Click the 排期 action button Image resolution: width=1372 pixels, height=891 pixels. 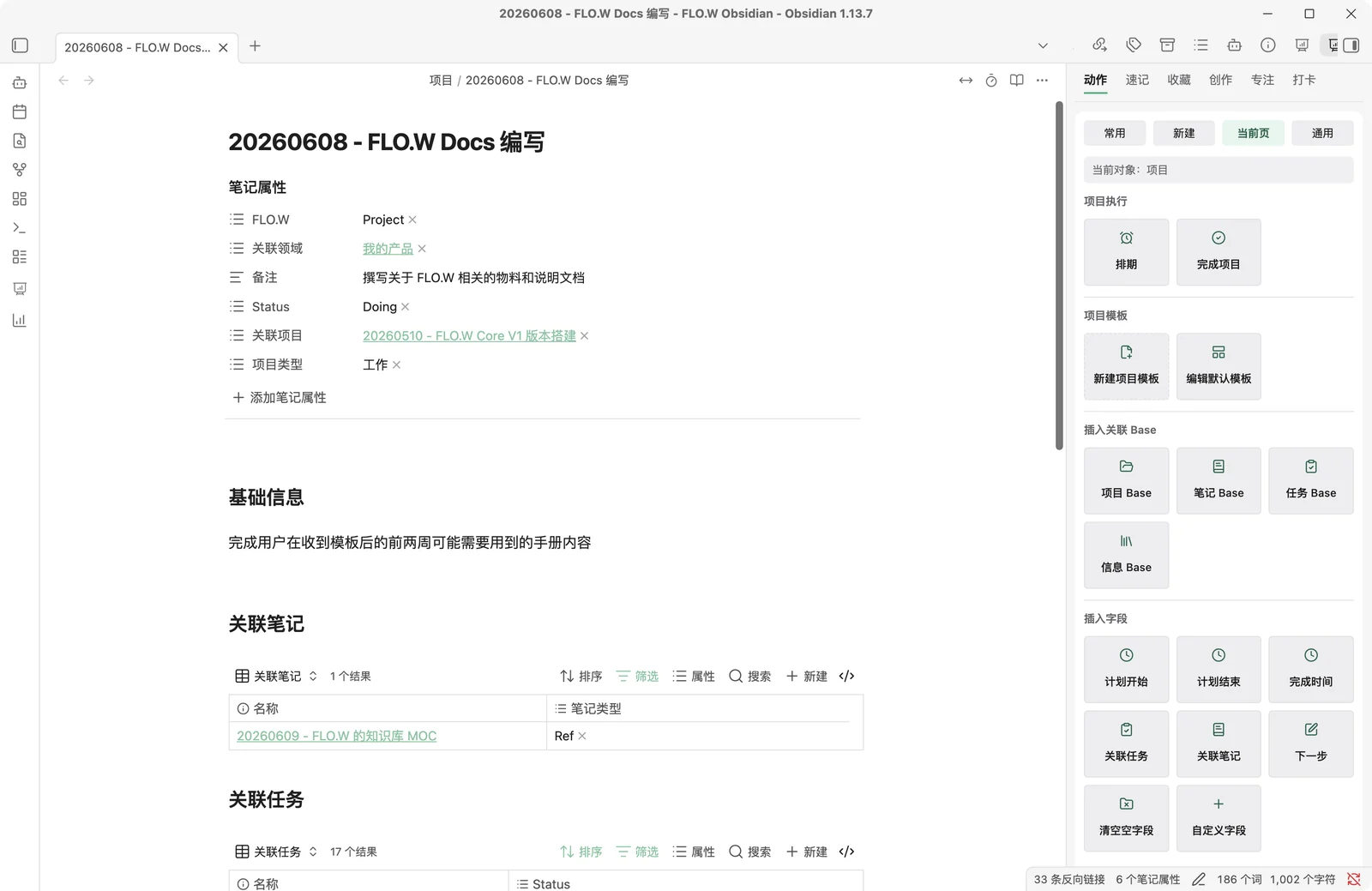[1126, 251]
